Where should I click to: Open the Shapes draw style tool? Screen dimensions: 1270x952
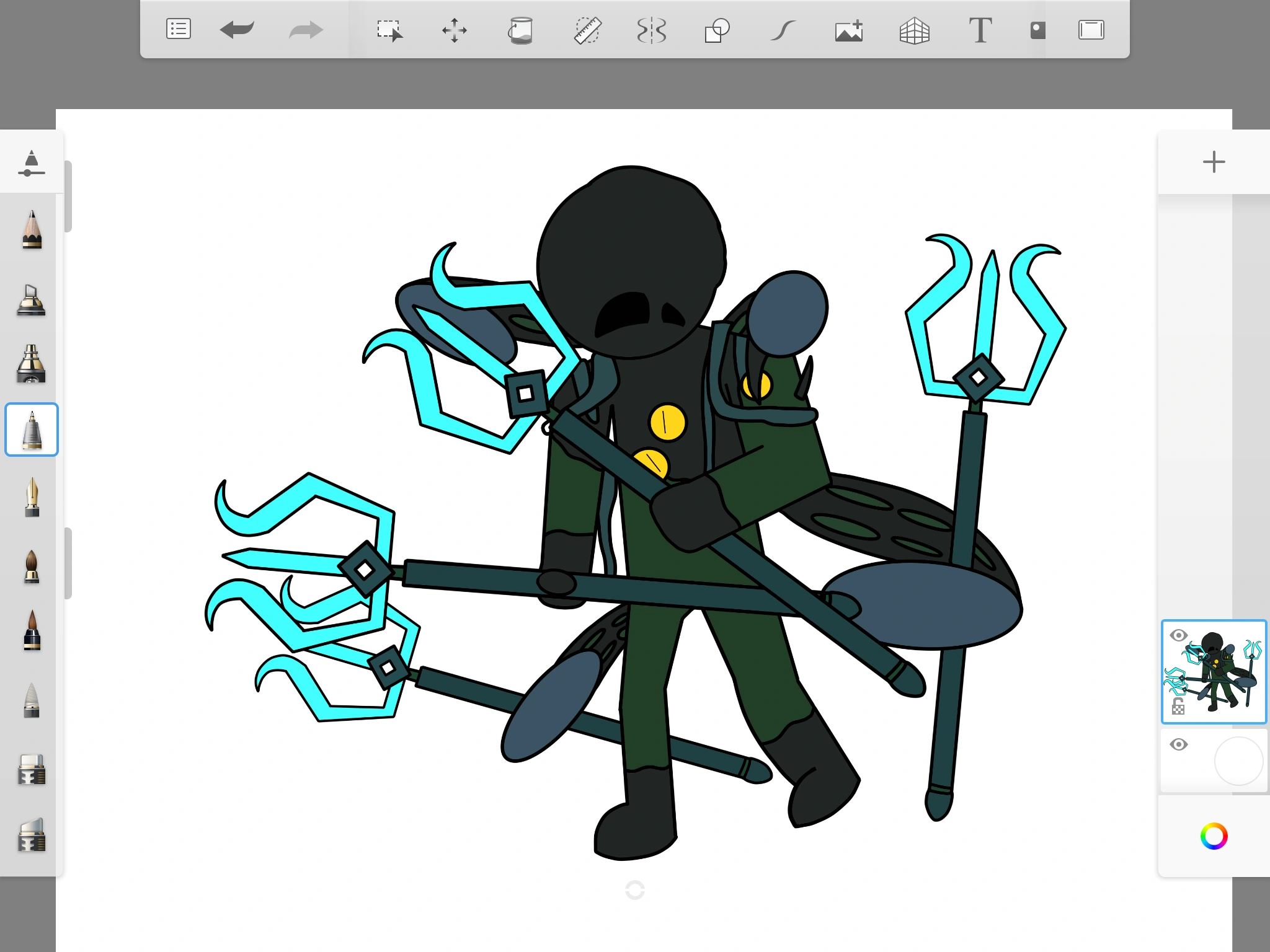[717, 30]
